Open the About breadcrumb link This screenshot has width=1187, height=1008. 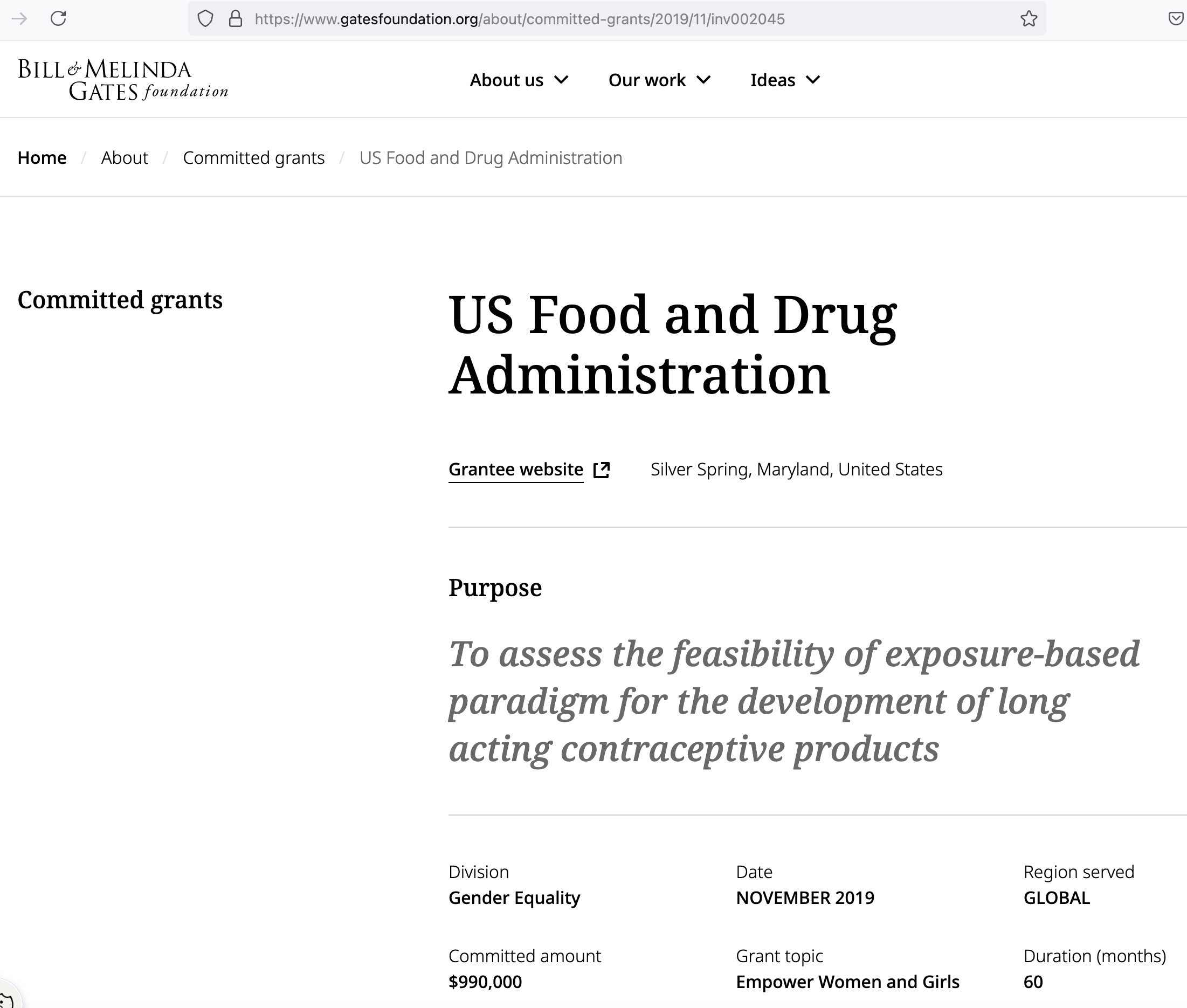125,158
